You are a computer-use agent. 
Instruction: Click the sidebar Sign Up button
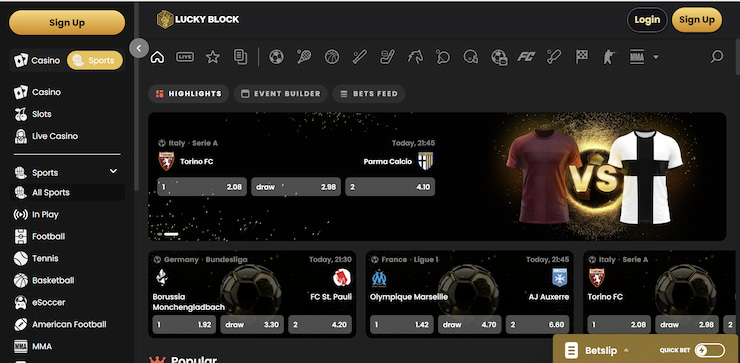click(x=67, y=23)
